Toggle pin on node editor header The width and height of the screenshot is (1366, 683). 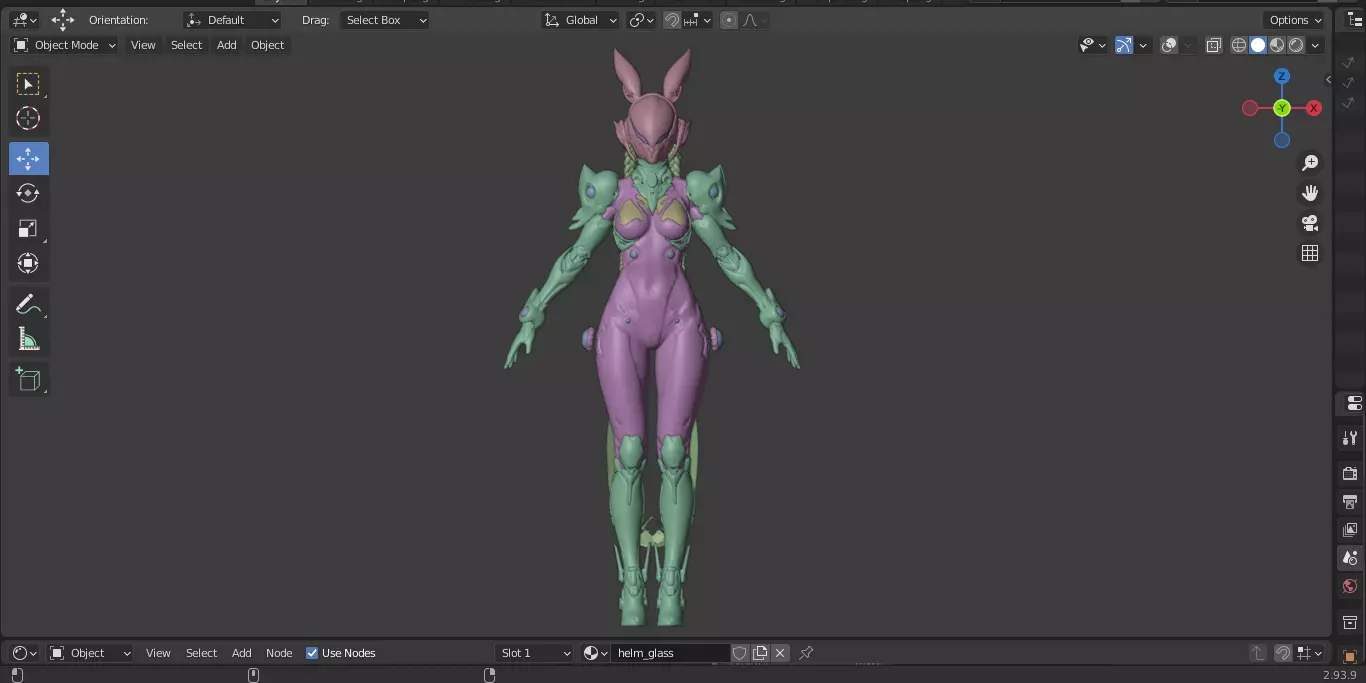pos(806,653)
